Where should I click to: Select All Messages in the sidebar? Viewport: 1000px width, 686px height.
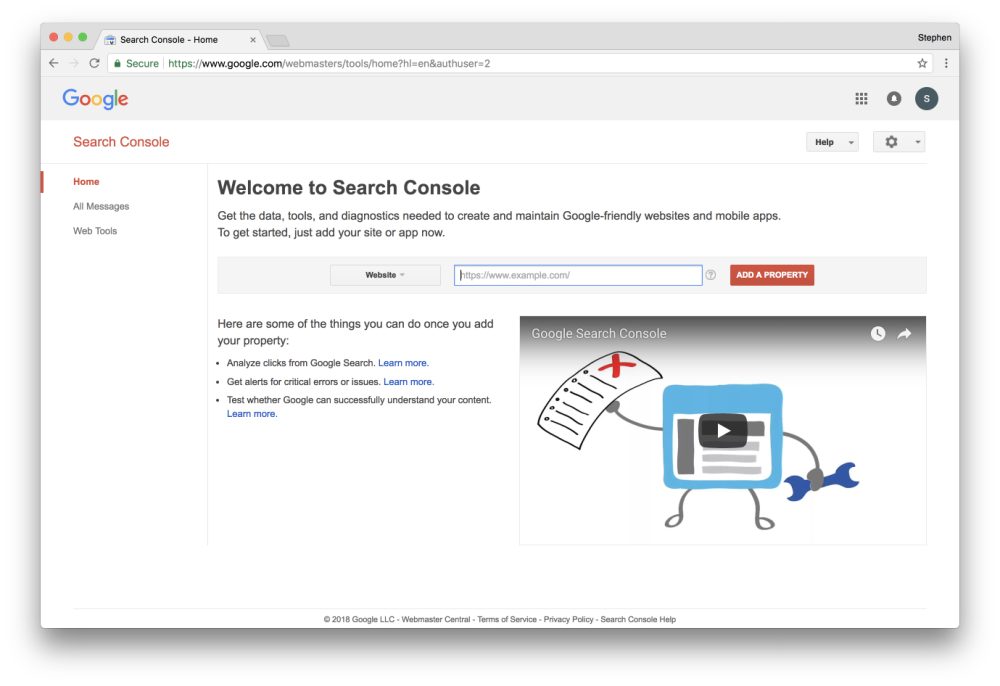101,206
